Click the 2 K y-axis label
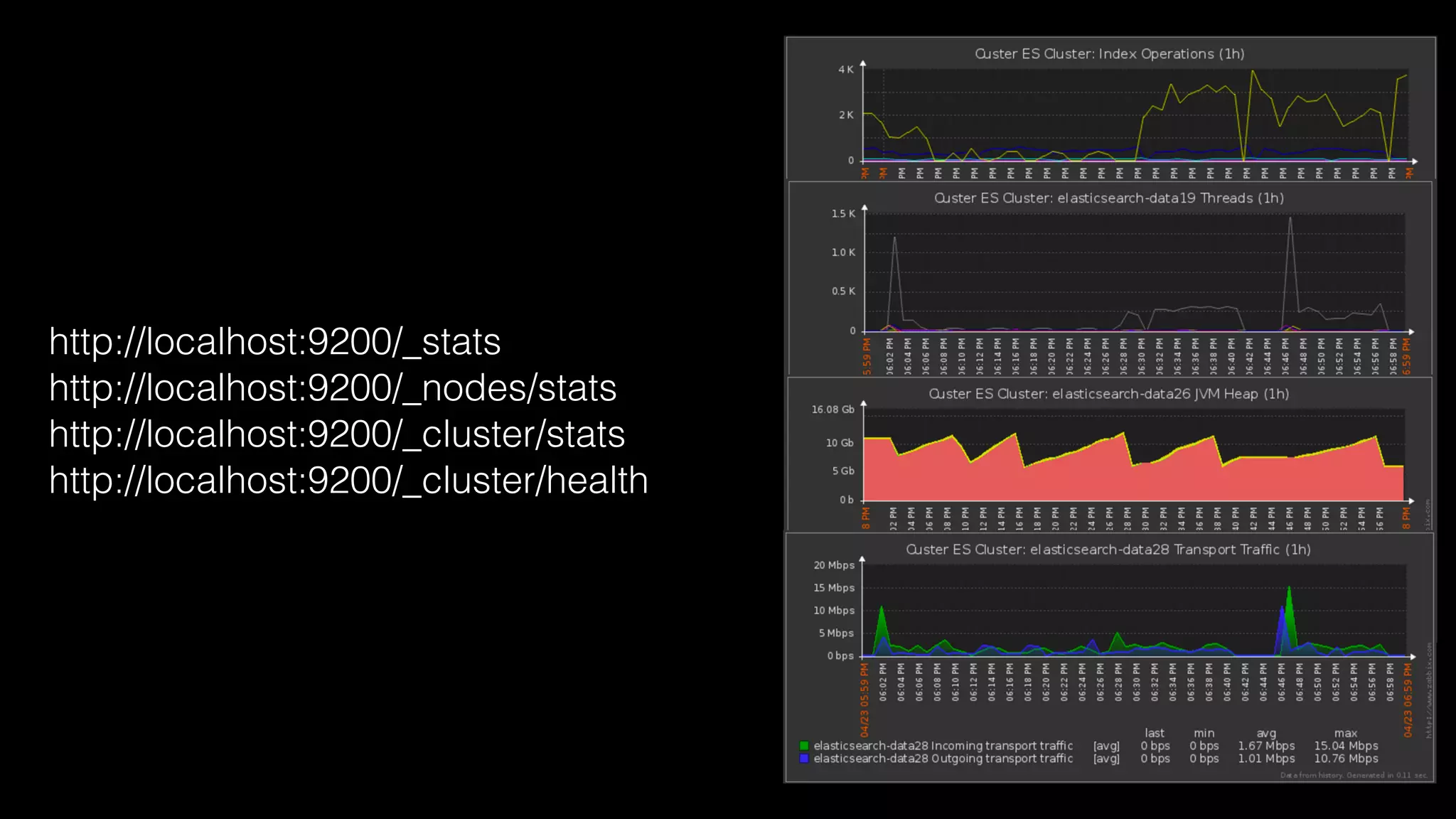1456x819 pixels. pos(845,115)
